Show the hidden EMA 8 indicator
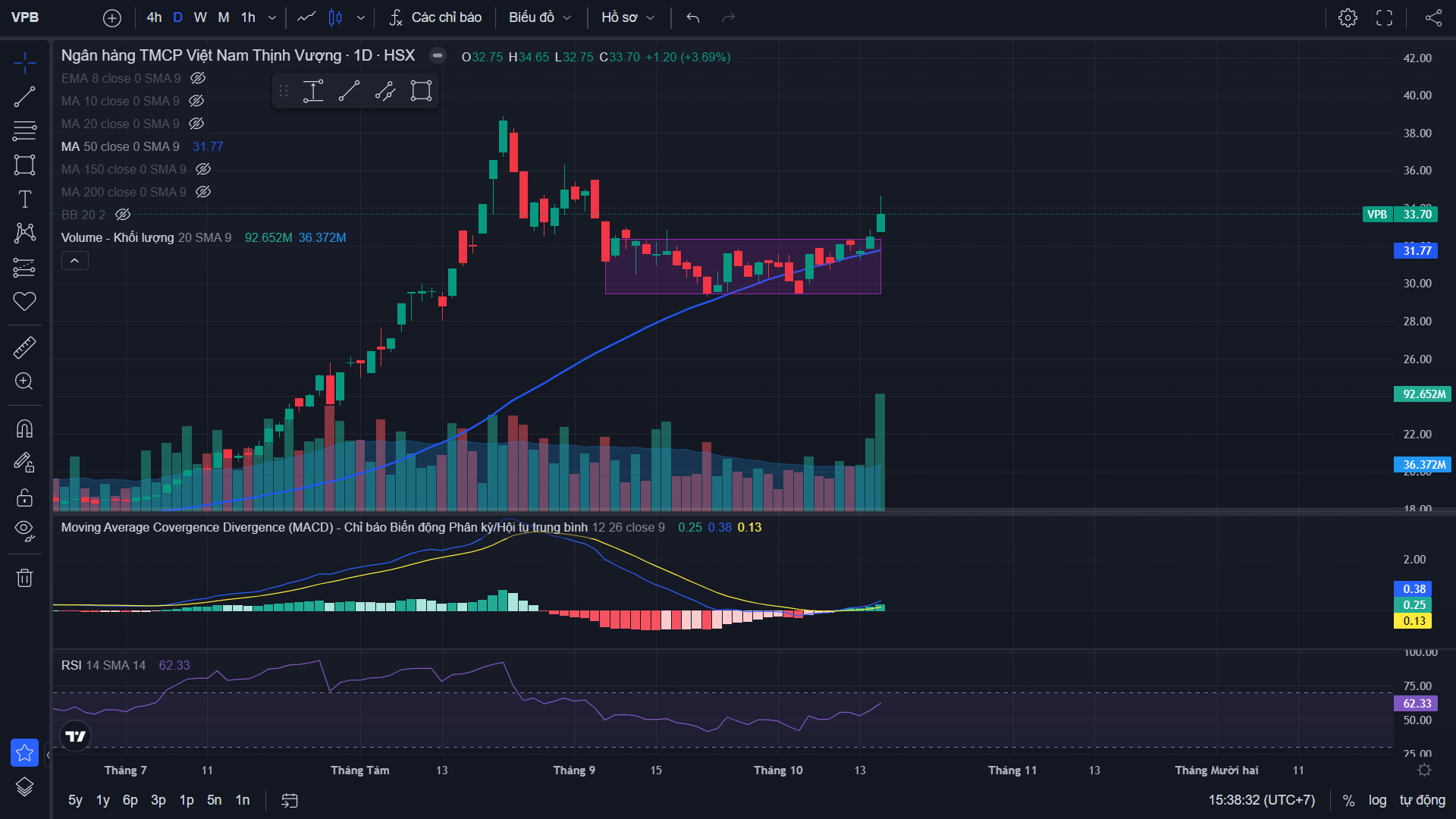 198,78
